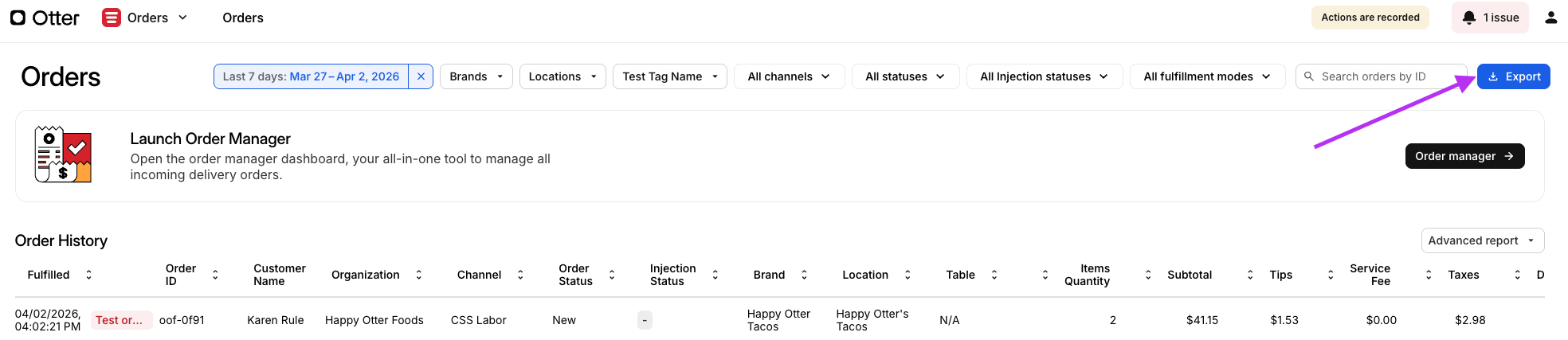Open the Orders module switcher menu
This screenshot has width=1568, height=340.
(182, 18)
